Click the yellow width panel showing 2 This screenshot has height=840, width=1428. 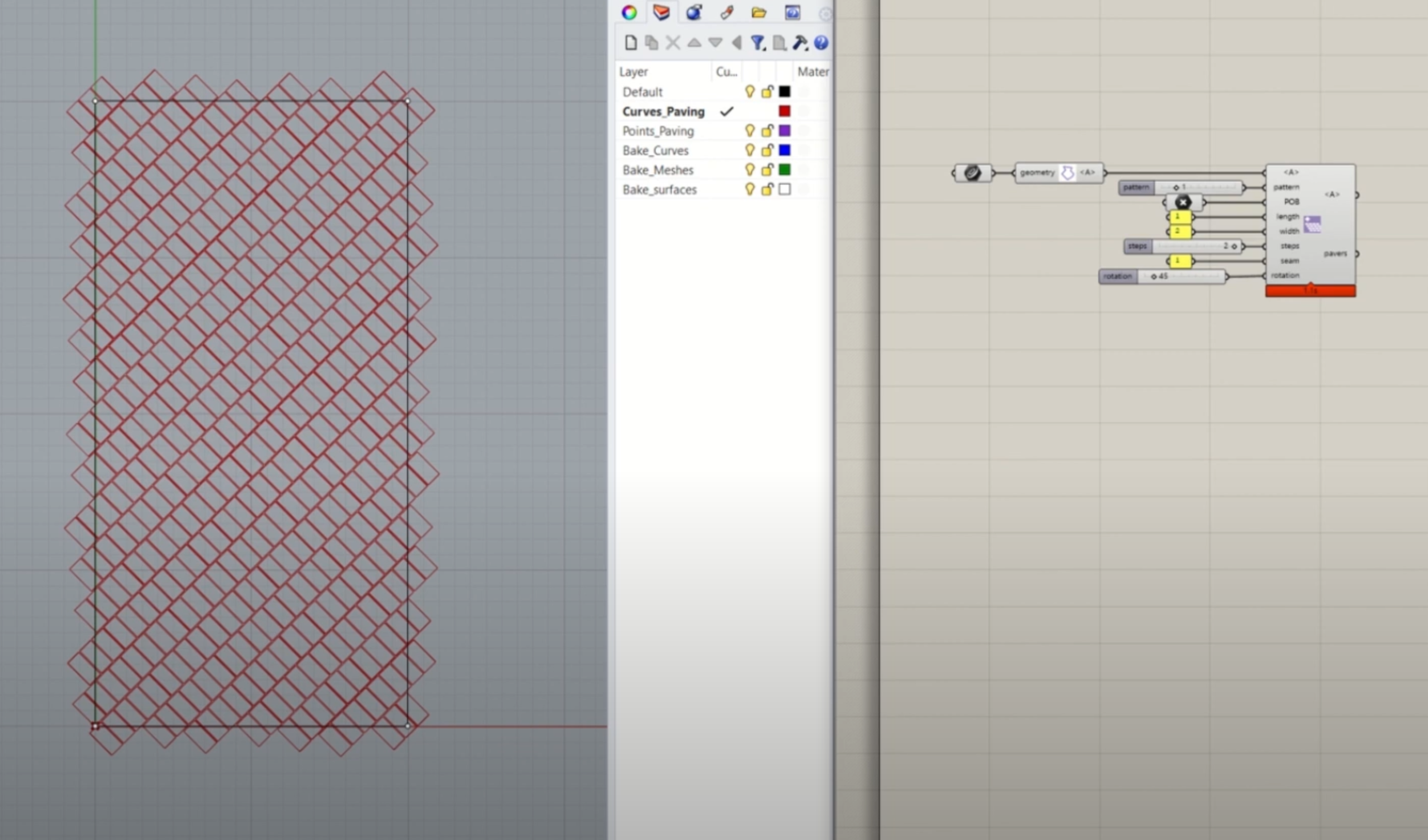tap(1180, 231)
